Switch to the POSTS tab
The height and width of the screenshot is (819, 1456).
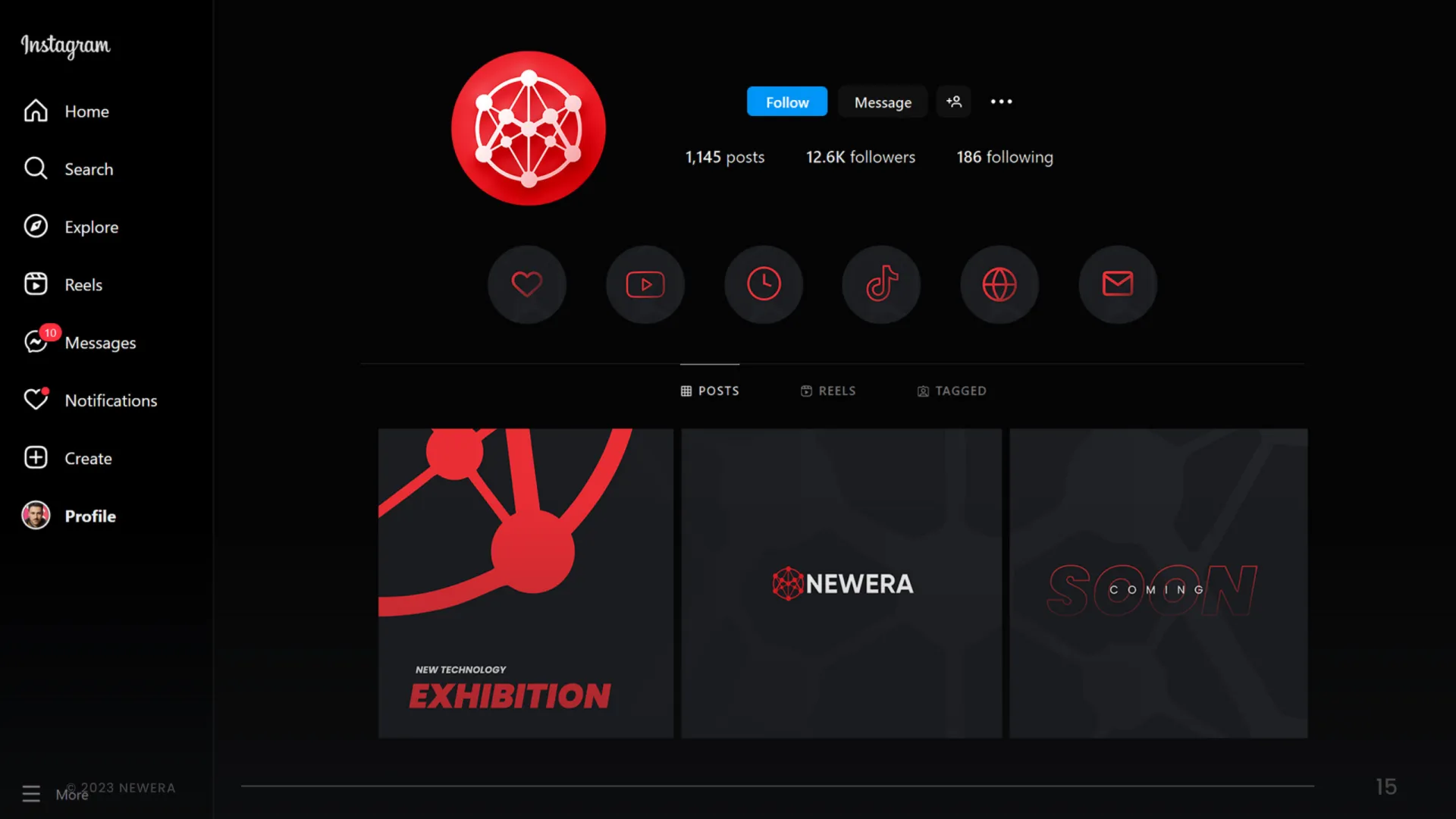(710, 391)
